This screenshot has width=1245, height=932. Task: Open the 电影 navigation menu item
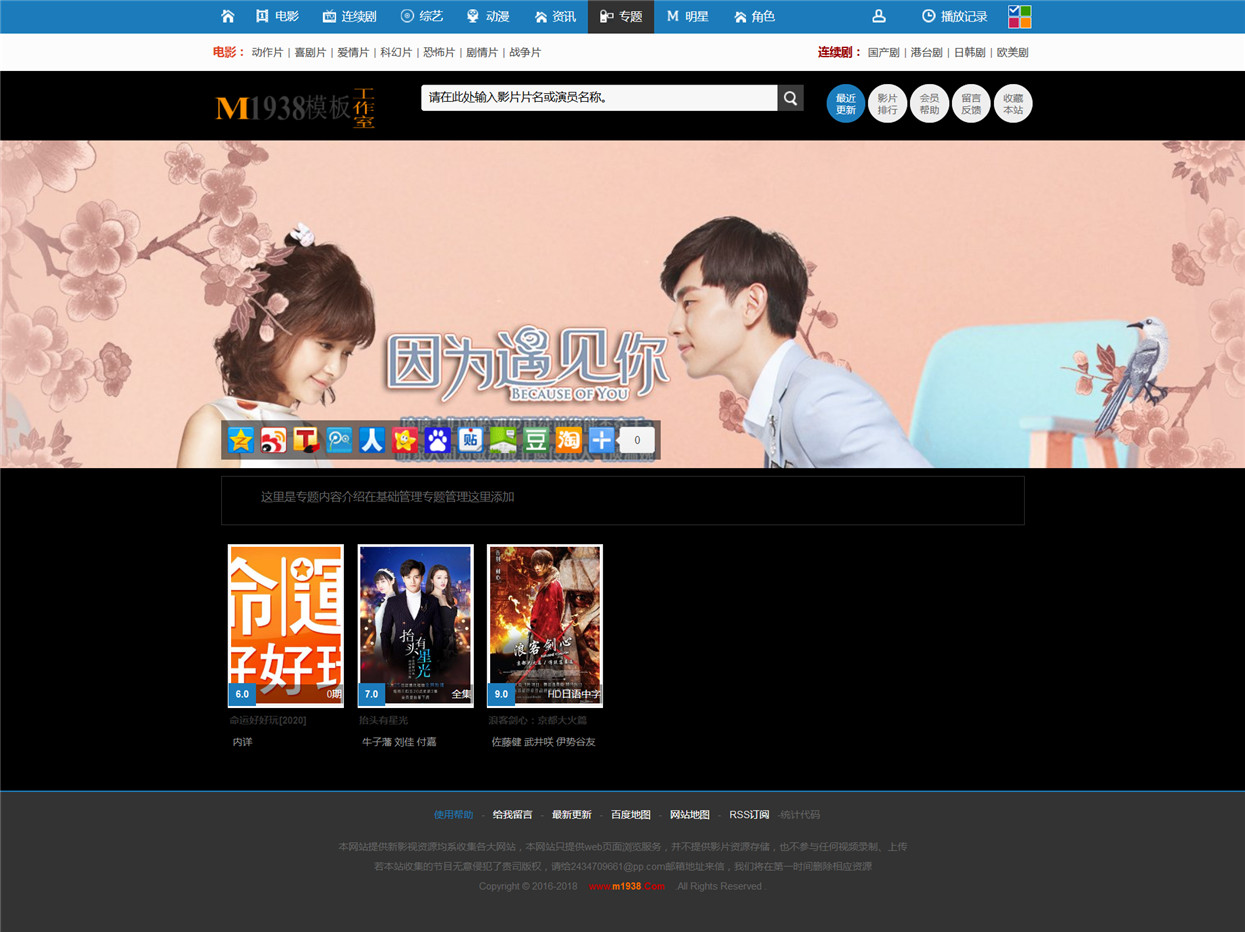[x=277, y=16]
